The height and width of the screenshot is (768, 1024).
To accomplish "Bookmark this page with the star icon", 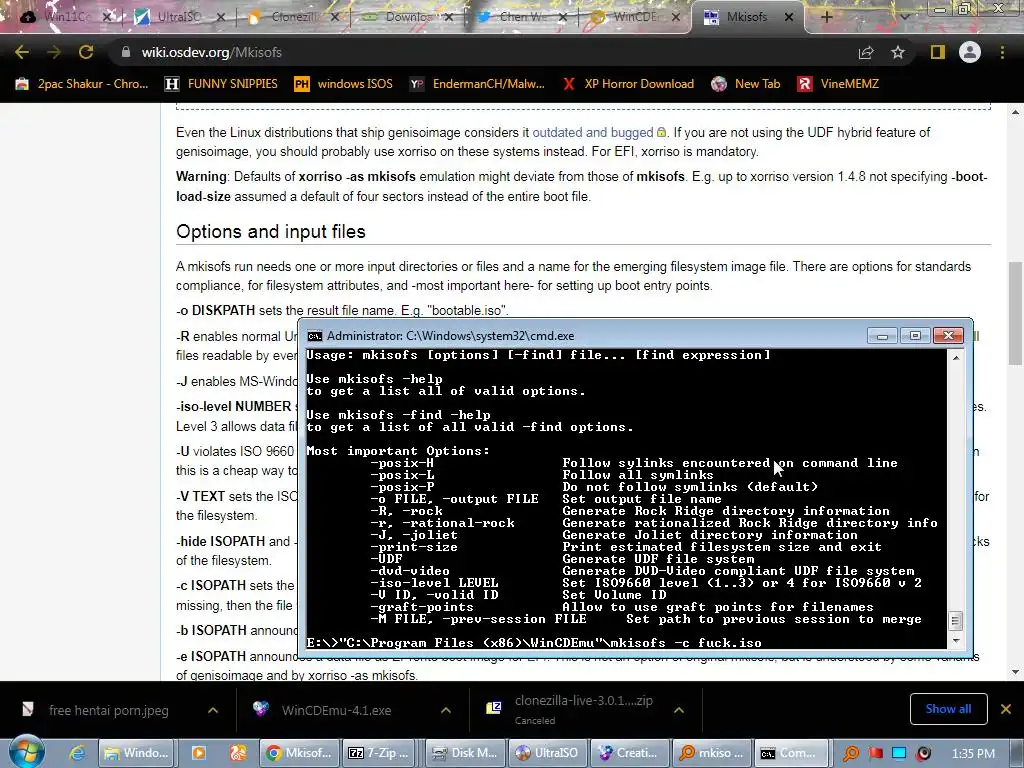I will click(898, 52).
